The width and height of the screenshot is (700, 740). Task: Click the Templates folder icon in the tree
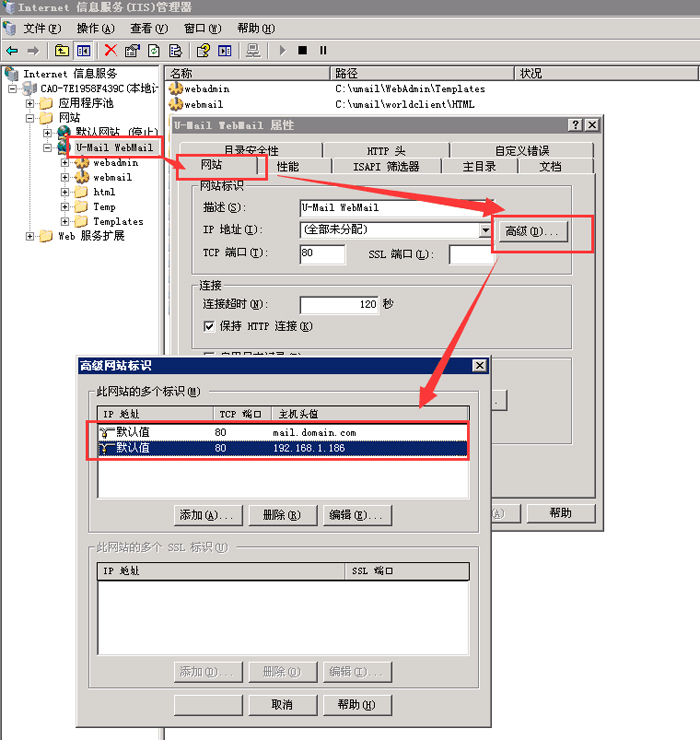pyautogui.click(x=81, y=221)
